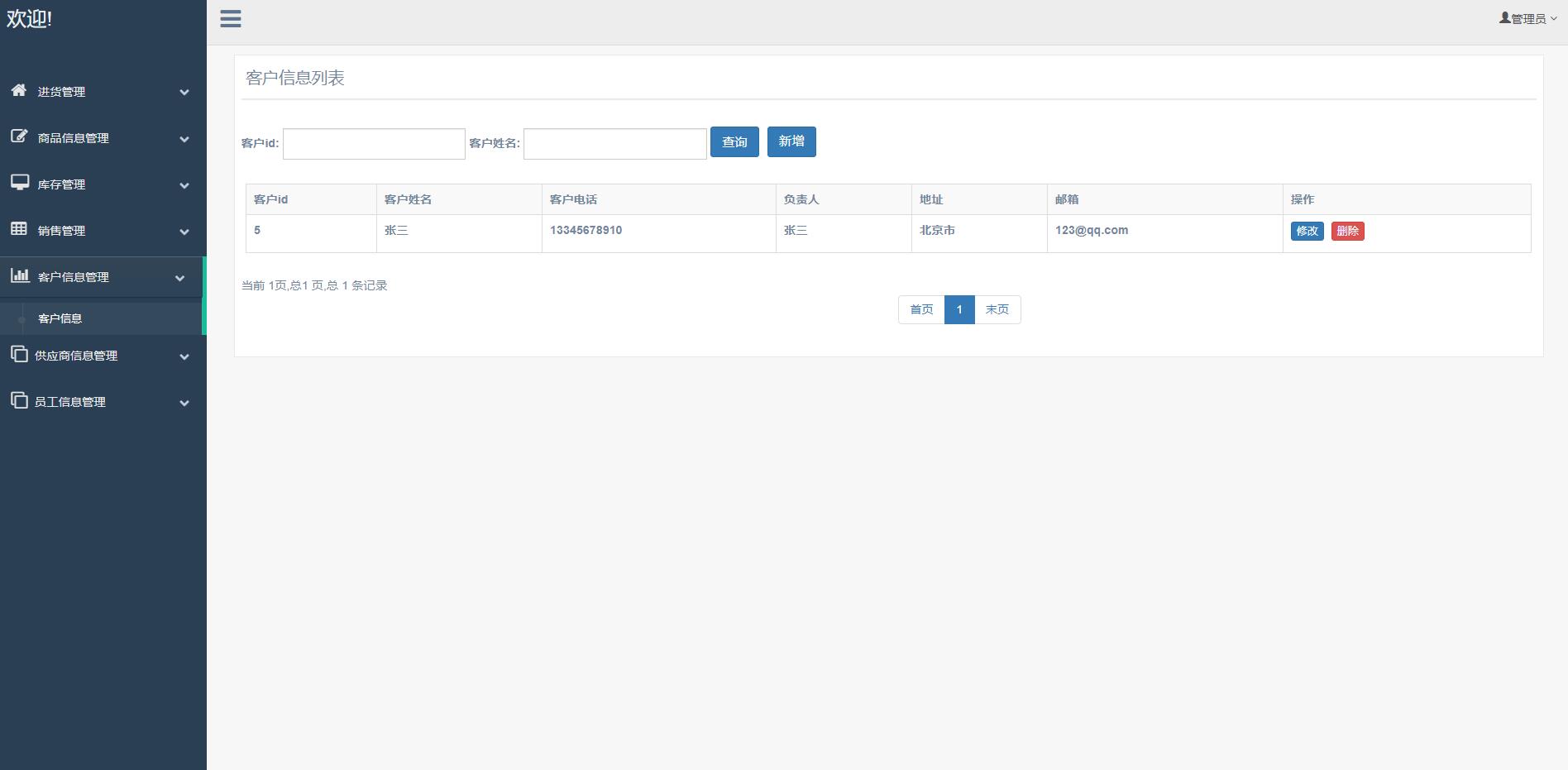1568x770 pixels.
Task: Click the 客户信息列表 heading
Action: point(295,78)
